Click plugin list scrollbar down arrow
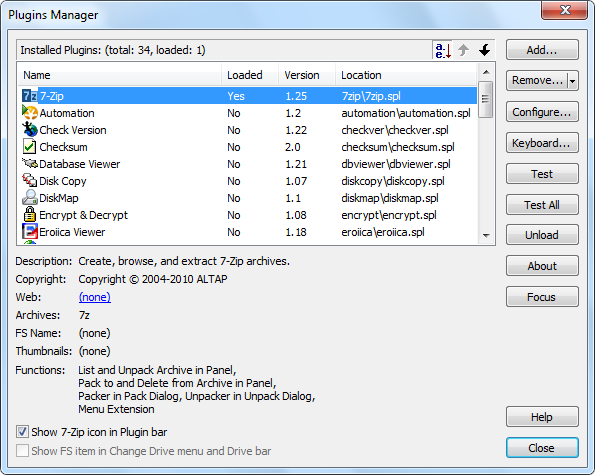 pyautogui.click(x=486, y=236)
